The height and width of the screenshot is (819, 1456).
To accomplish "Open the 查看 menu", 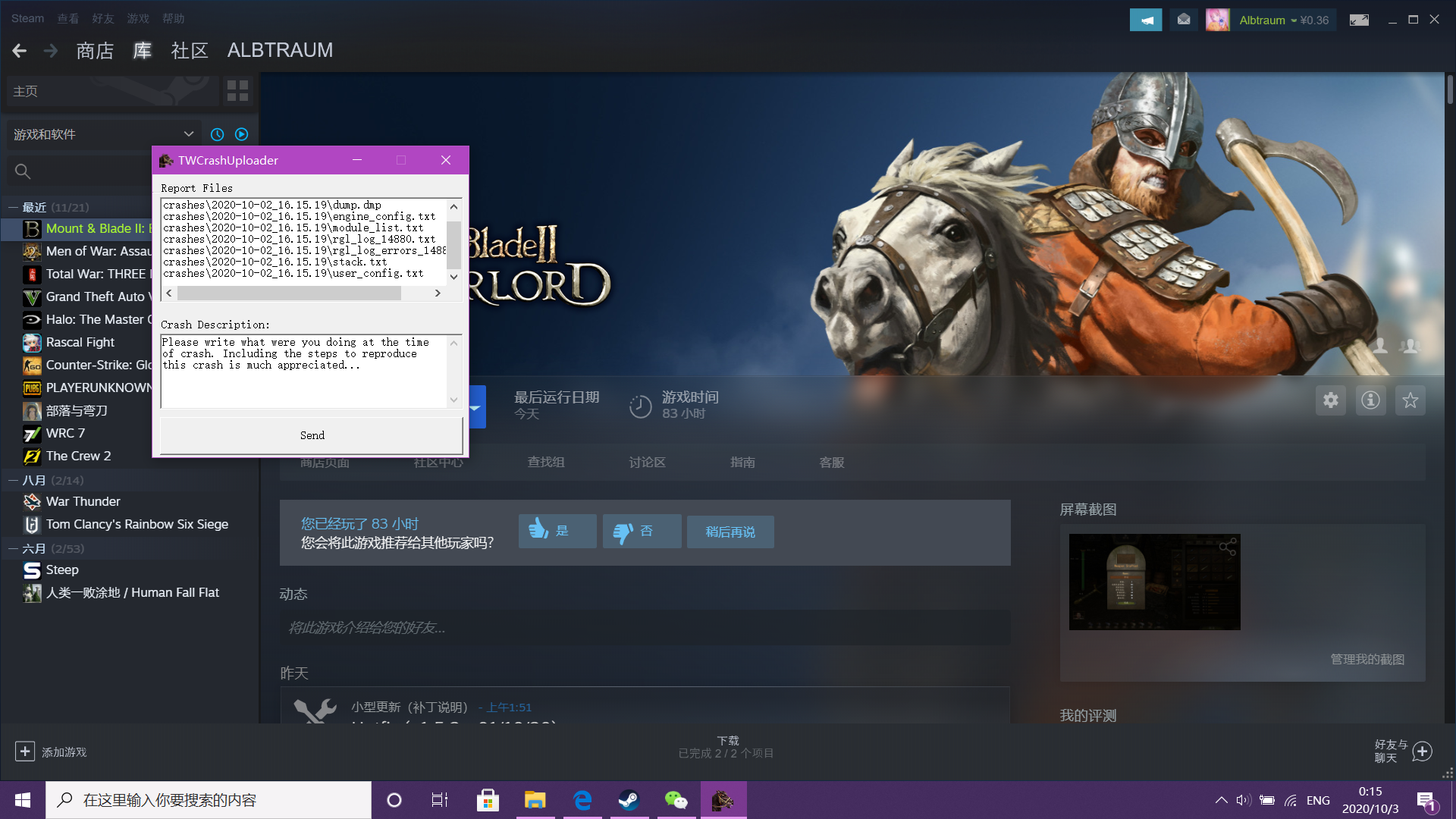I will coord(68,18).
